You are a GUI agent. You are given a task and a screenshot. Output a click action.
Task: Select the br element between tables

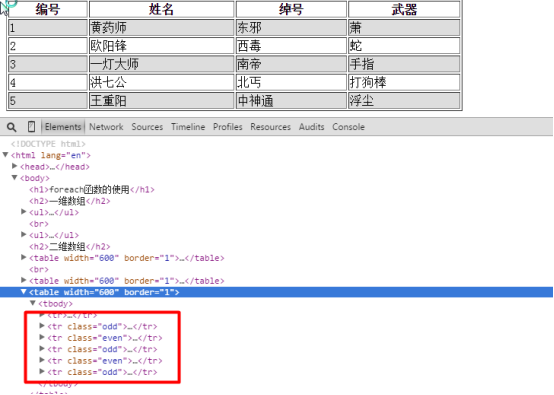39,270
